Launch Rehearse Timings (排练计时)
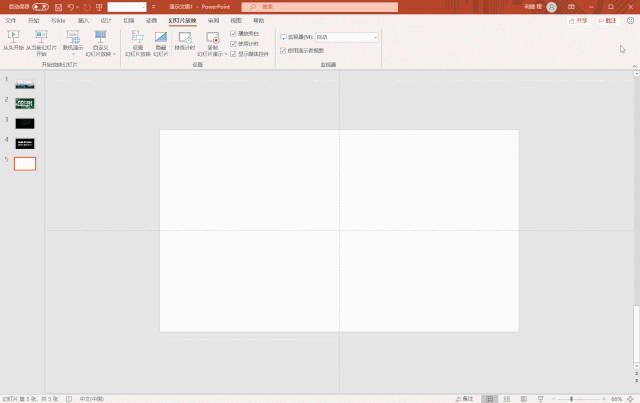The width and height of the screenshot is (640, 403). coord(185,41)
